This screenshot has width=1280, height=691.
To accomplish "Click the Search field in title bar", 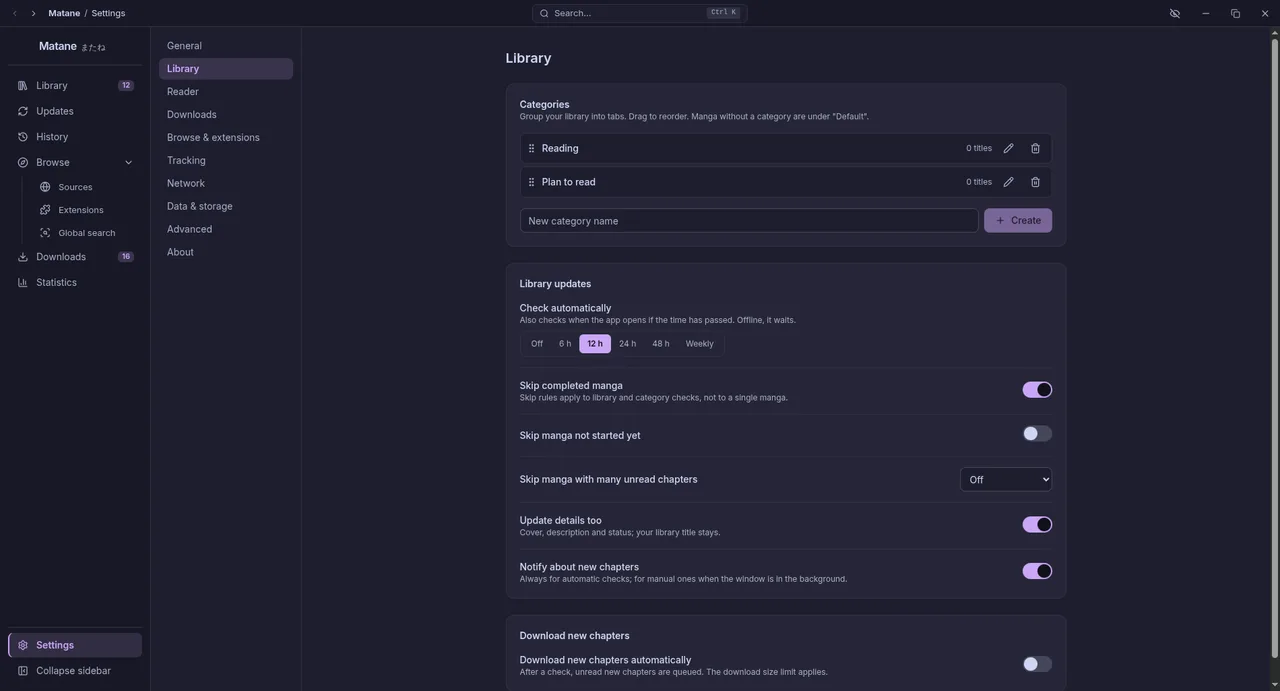I will (640, 13).
